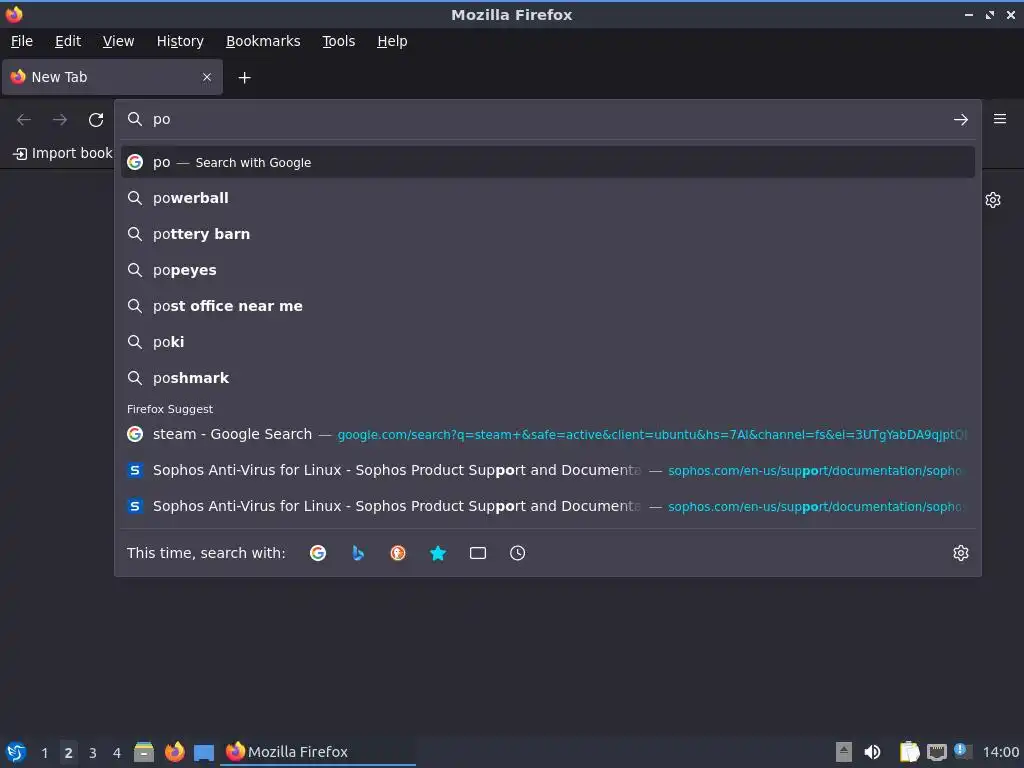Switch to workspace 1 on the taskbar
This screenshot has height=768, width=1024.
pos(44,753)
